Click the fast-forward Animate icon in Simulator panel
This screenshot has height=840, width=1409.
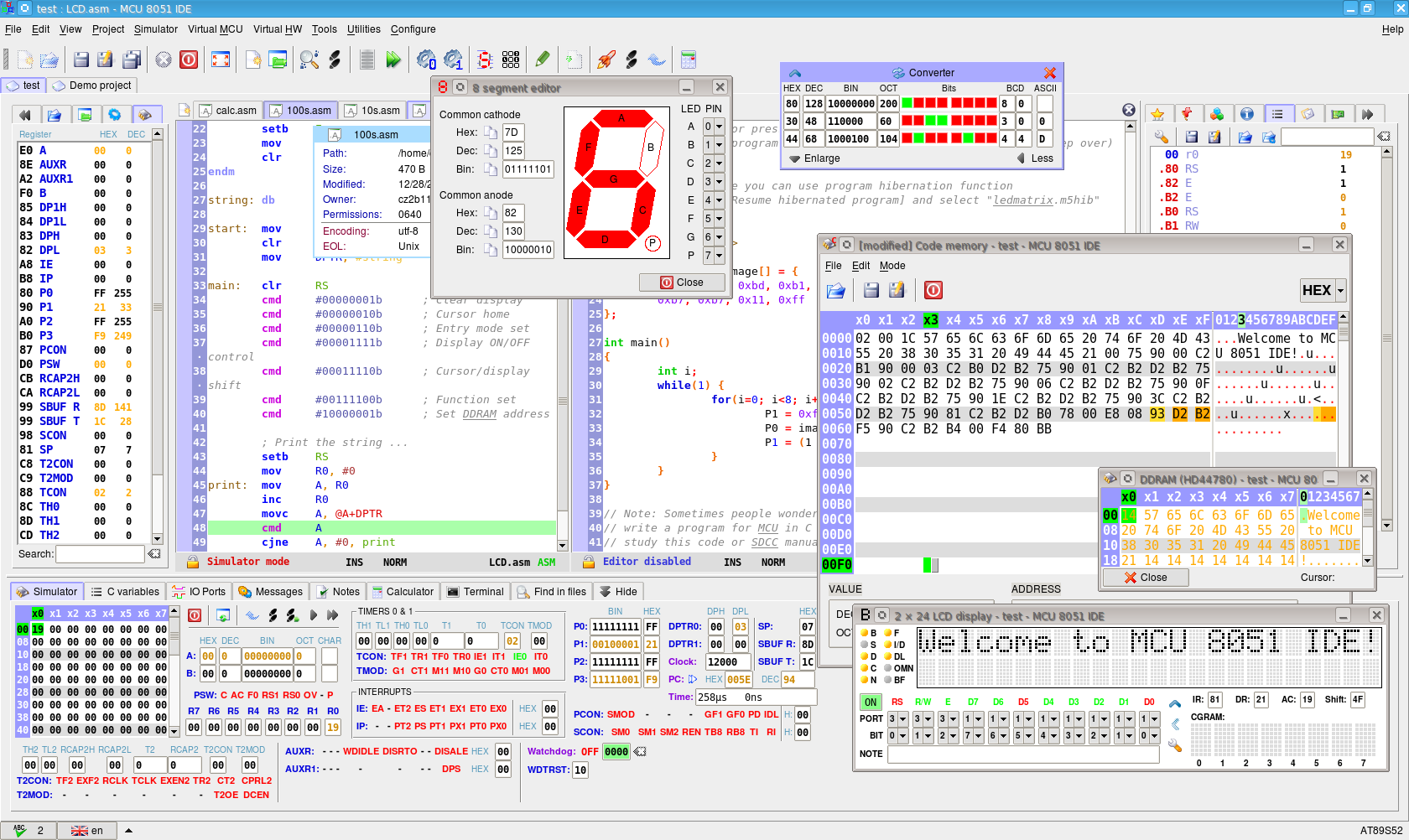[332, 615]
